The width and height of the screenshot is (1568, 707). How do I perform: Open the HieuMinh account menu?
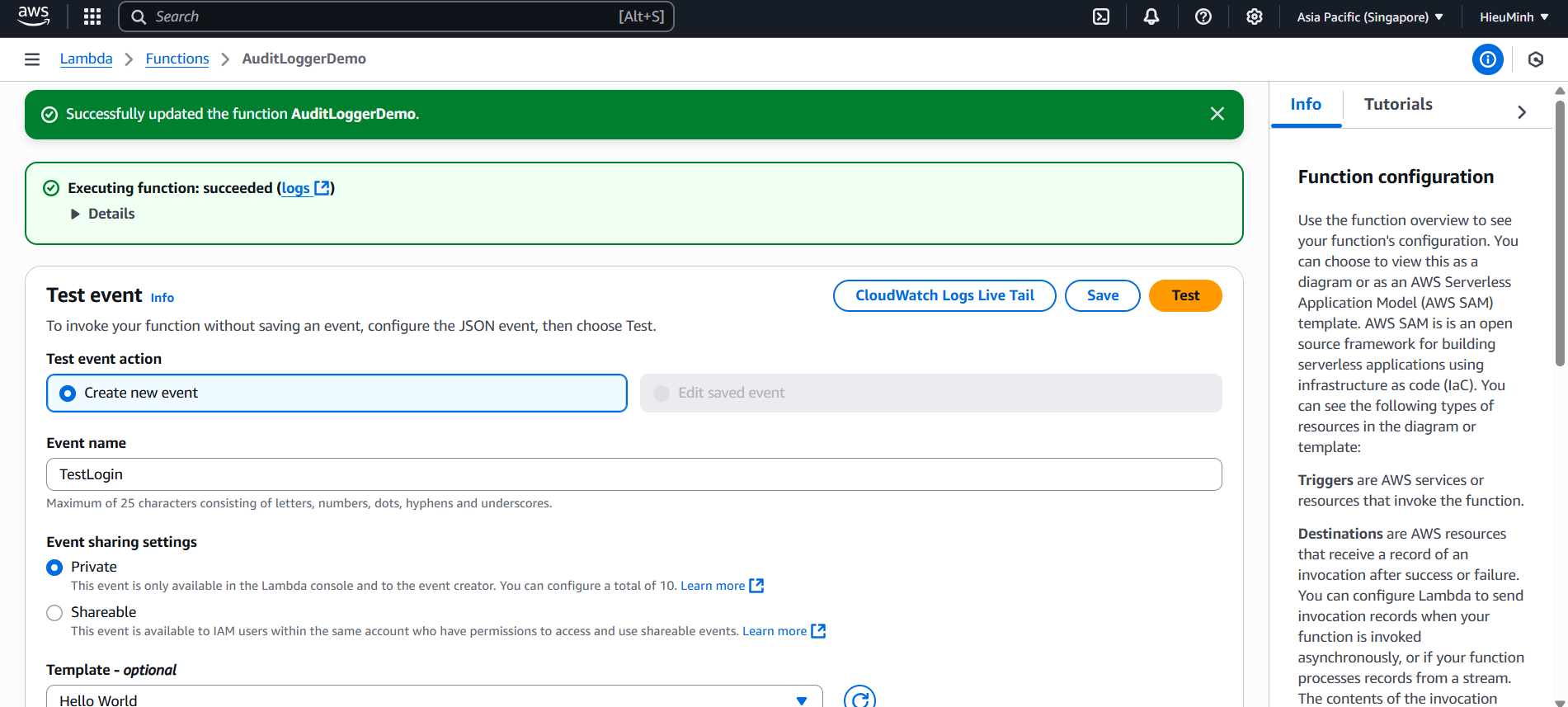click(1514, 16)
